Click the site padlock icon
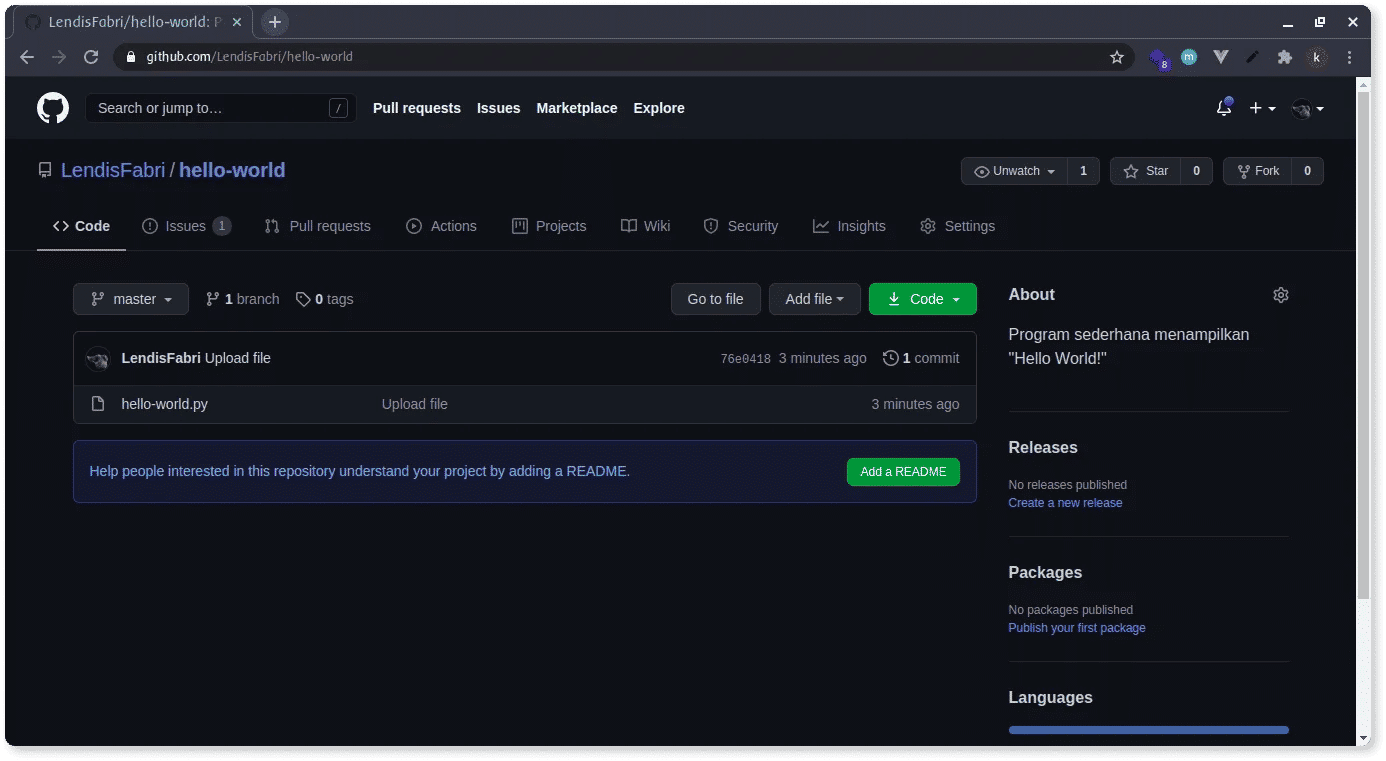 click(130, 57)
